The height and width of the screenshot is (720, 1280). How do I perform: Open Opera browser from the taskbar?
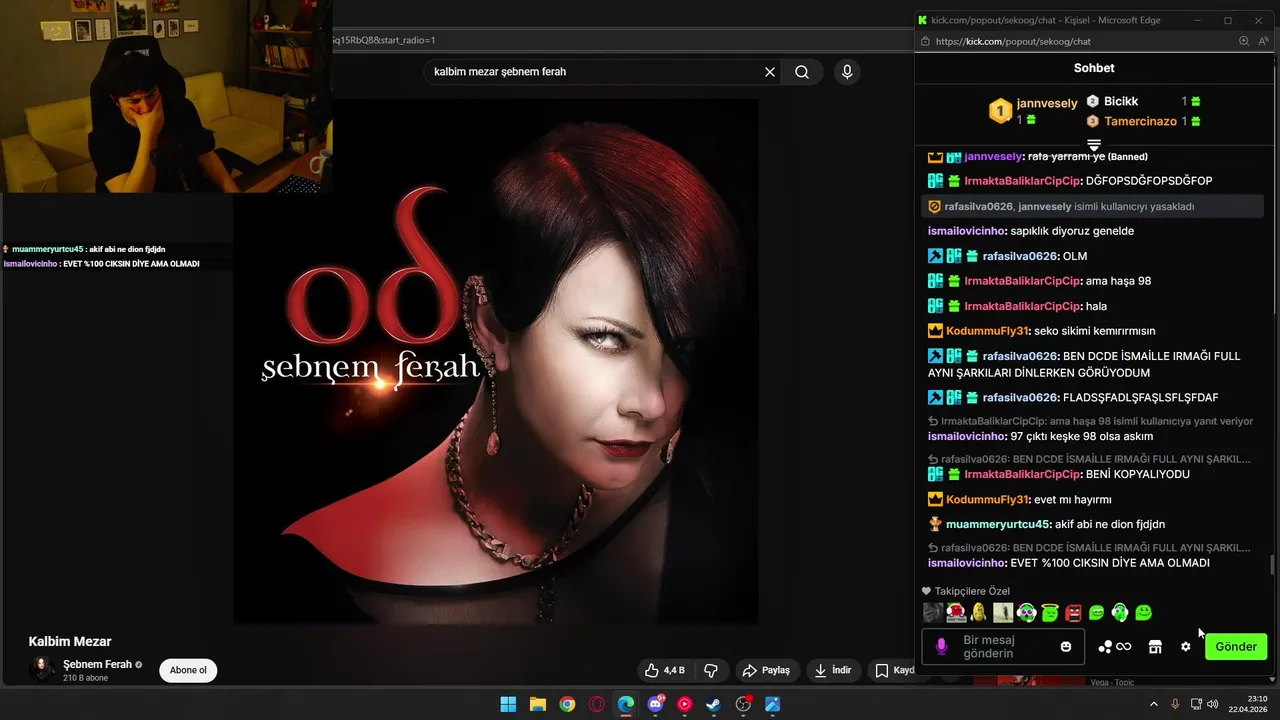(597, 704)
